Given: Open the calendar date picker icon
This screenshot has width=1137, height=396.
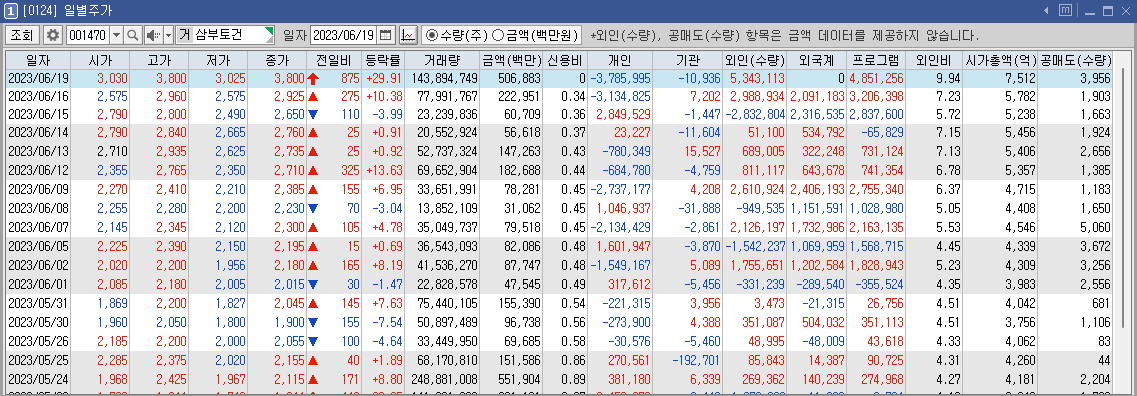Looking at the screenshot, I should point(386,35).
